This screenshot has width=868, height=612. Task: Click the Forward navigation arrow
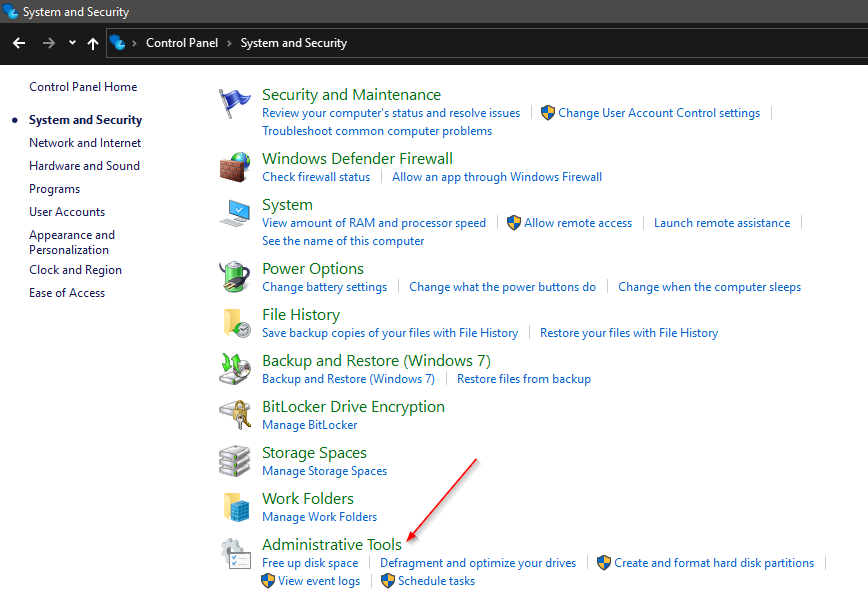point(49,43)
